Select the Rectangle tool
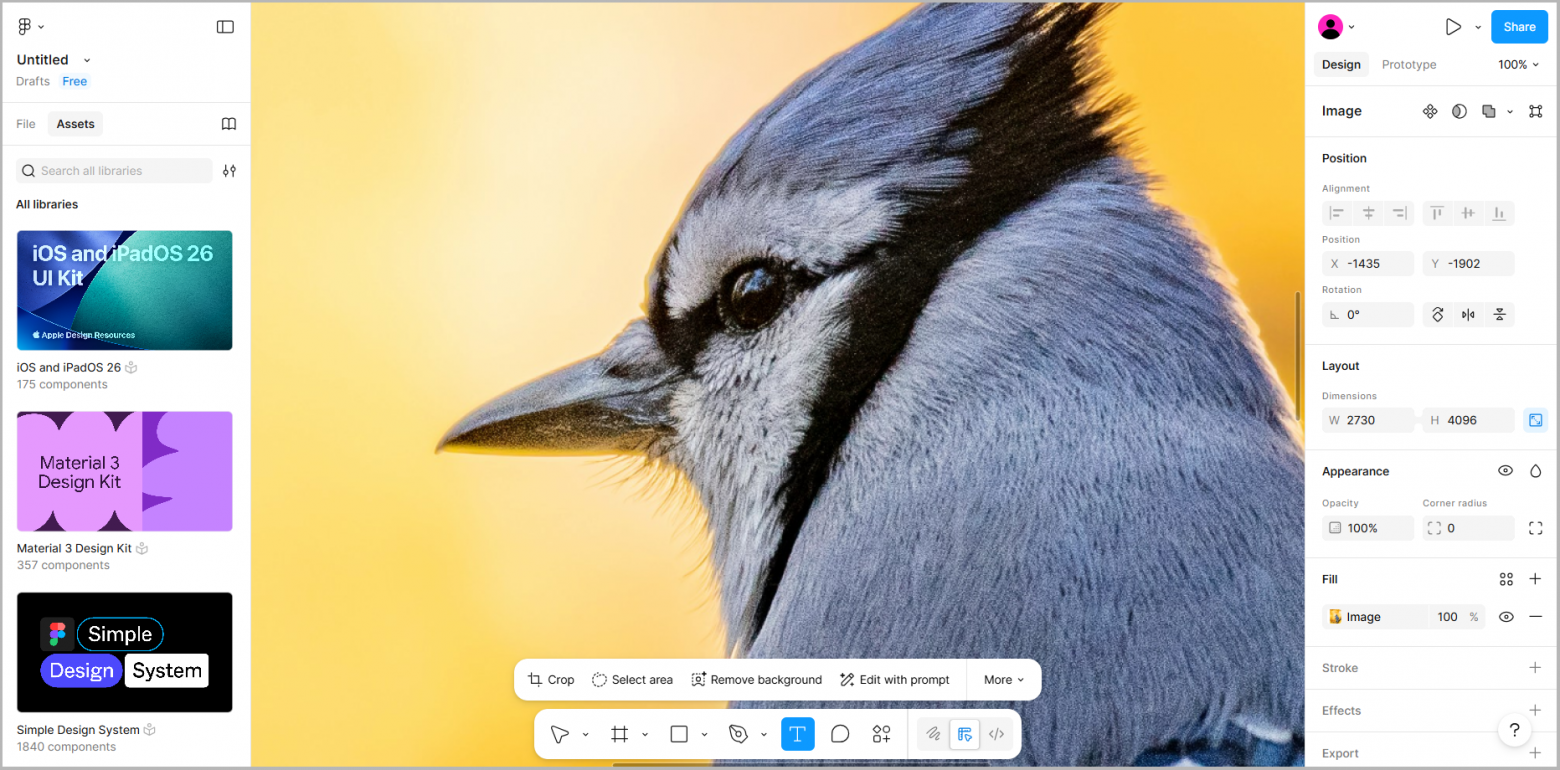 pyautogui.click(x=679, y=733)
